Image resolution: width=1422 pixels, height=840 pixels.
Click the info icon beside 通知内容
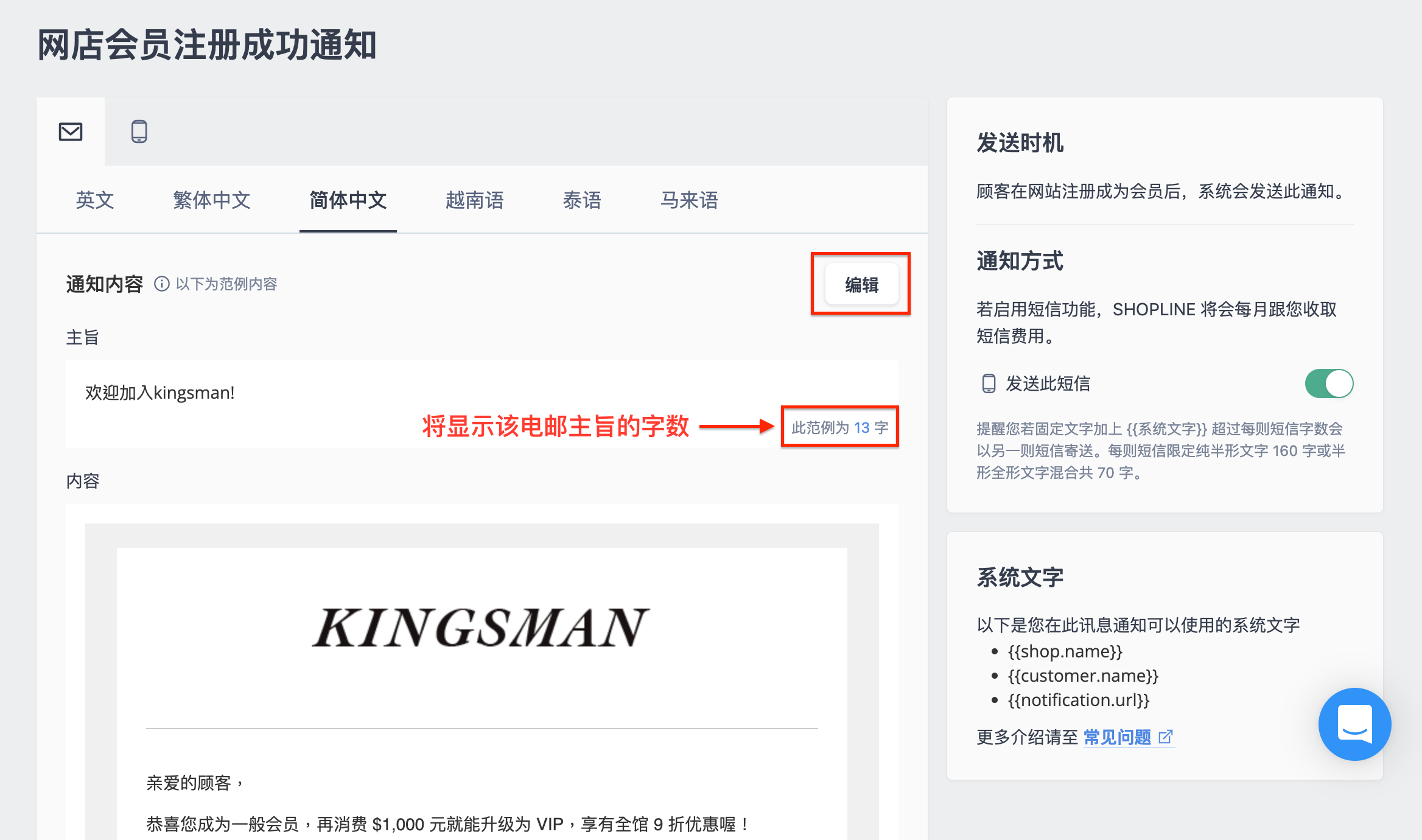pyautogui.click(x=161, y=284)
